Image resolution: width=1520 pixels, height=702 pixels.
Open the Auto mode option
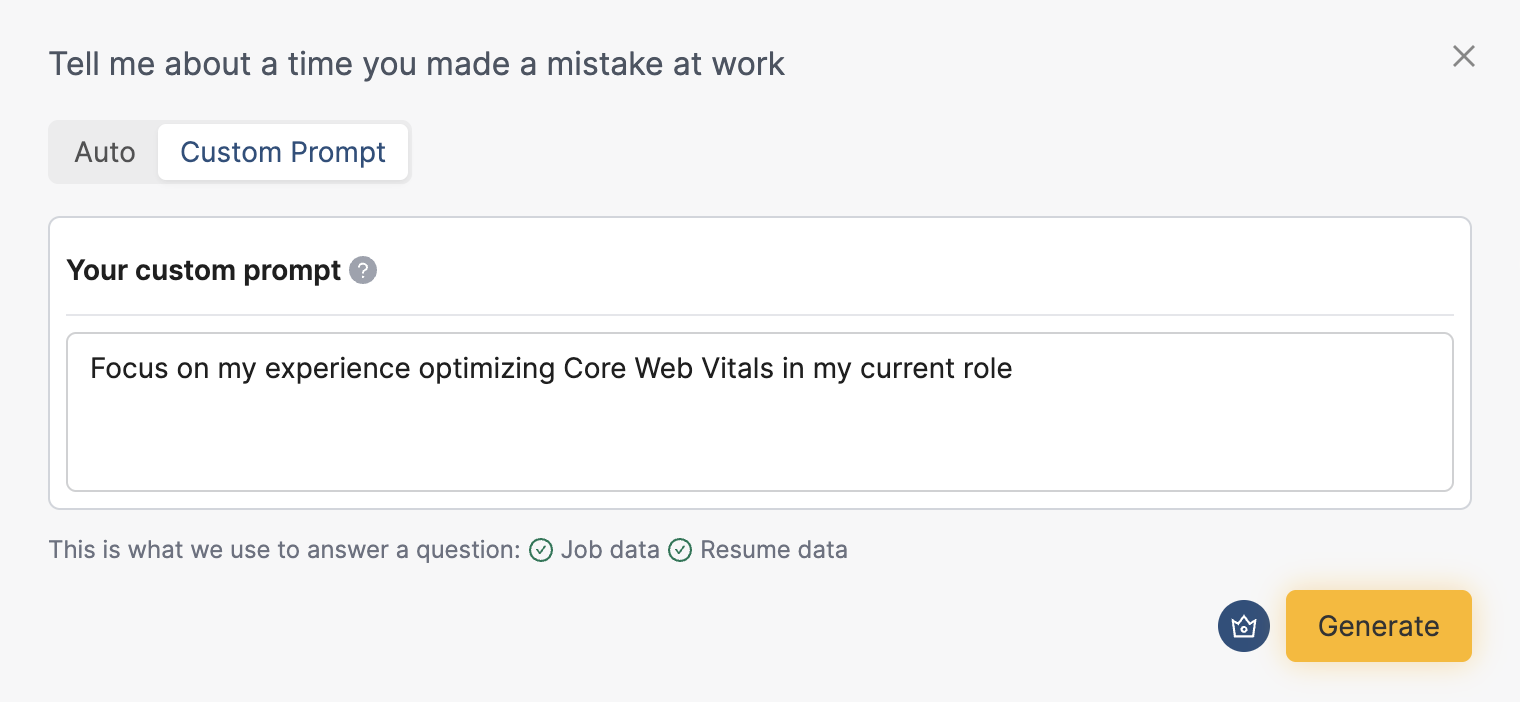(103, 152)
